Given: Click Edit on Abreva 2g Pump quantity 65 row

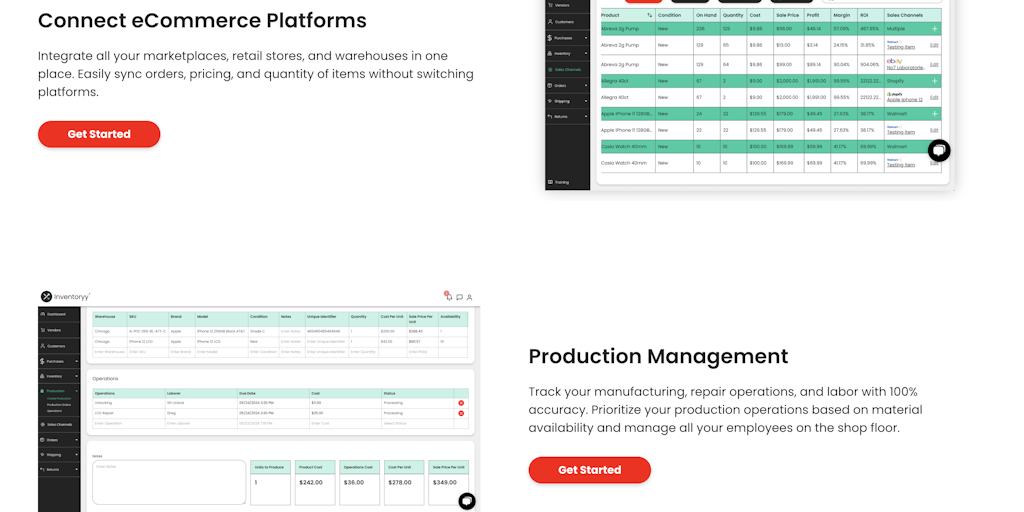Looking at the screenshot, I should (x=934, y=45).
